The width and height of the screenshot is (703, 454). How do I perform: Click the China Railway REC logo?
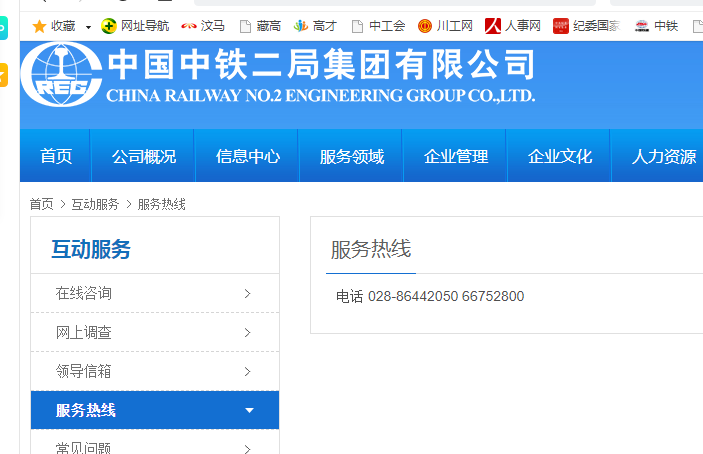tap(61, 75)
